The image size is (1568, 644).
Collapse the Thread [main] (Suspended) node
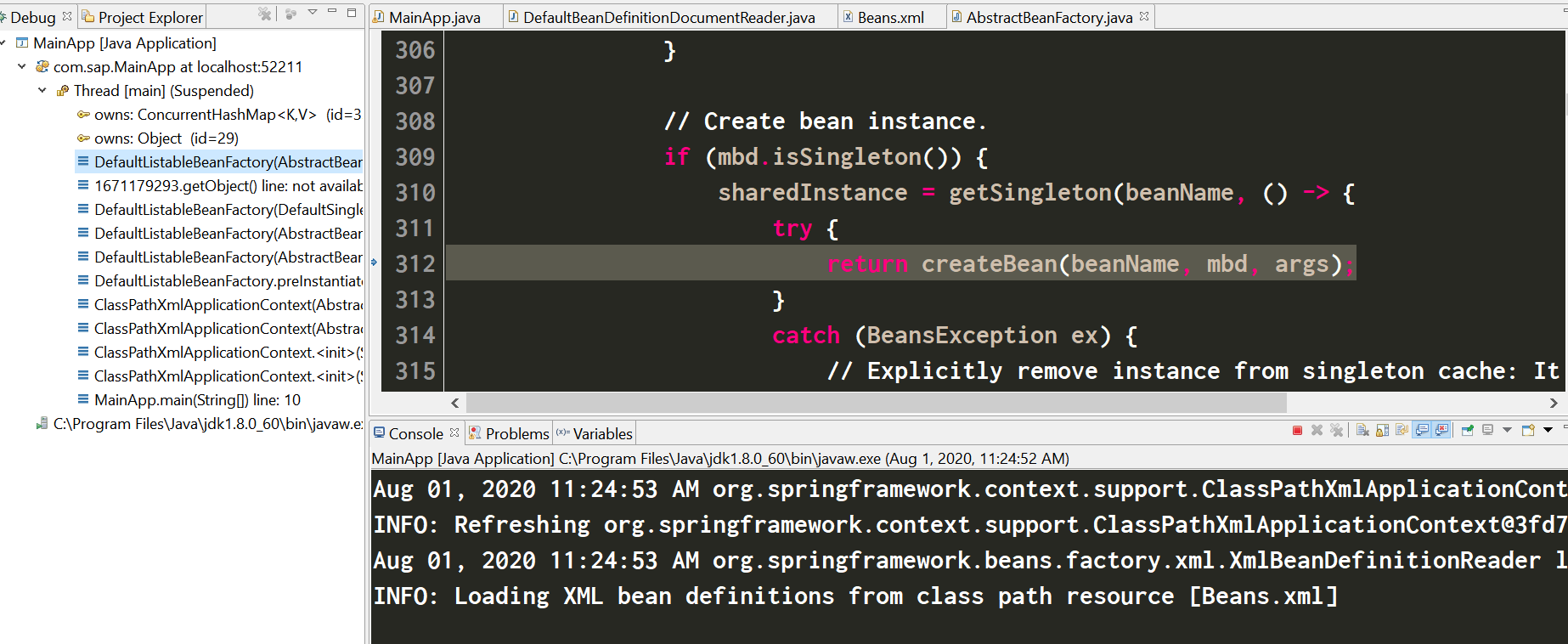[42, 90]
